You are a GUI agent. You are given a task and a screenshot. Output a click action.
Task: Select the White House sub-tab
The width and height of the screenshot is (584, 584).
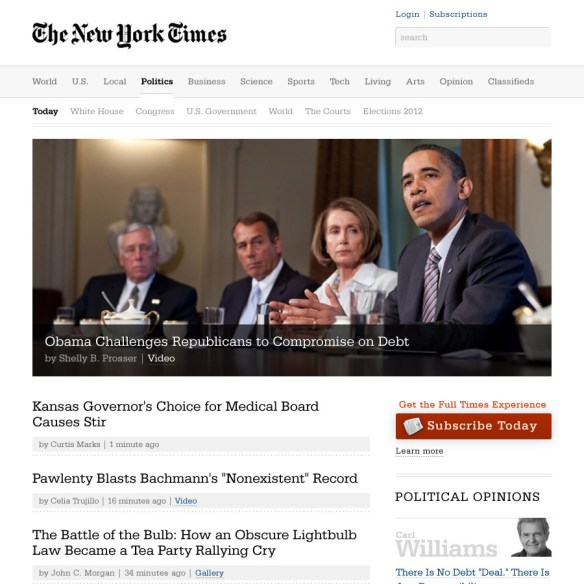[97, 111]
